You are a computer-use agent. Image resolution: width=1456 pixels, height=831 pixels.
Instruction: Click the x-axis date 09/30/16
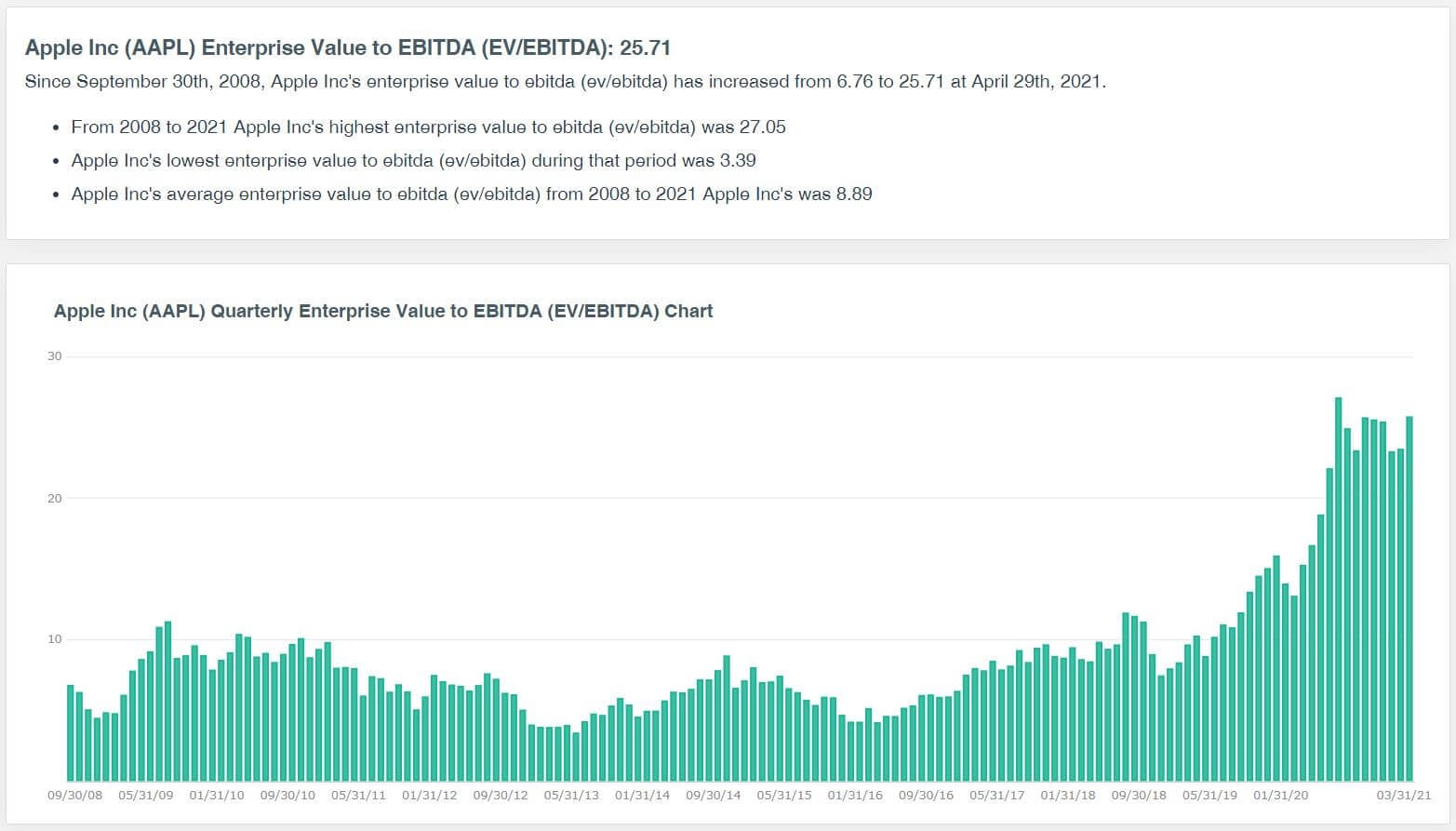click(926, 796)
